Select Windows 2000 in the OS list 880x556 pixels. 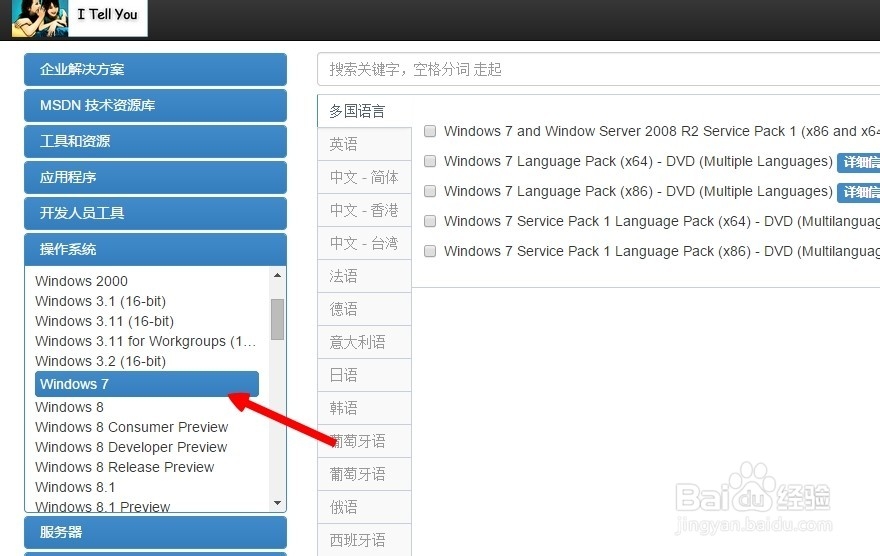pyautogui.click(x=81, y=281)
